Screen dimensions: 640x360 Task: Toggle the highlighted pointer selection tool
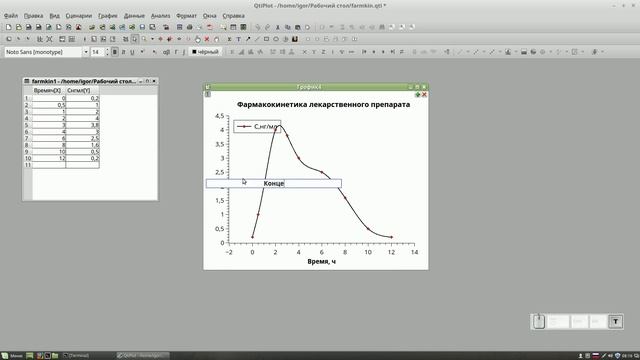134,39
